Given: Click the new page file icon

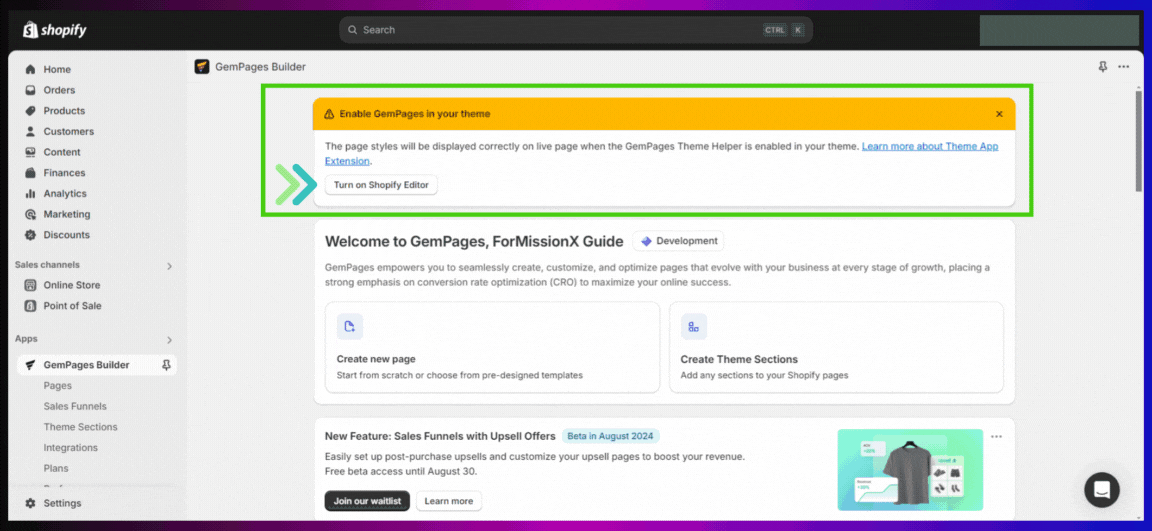Looking at the screenshot, I should coord(350,327).
